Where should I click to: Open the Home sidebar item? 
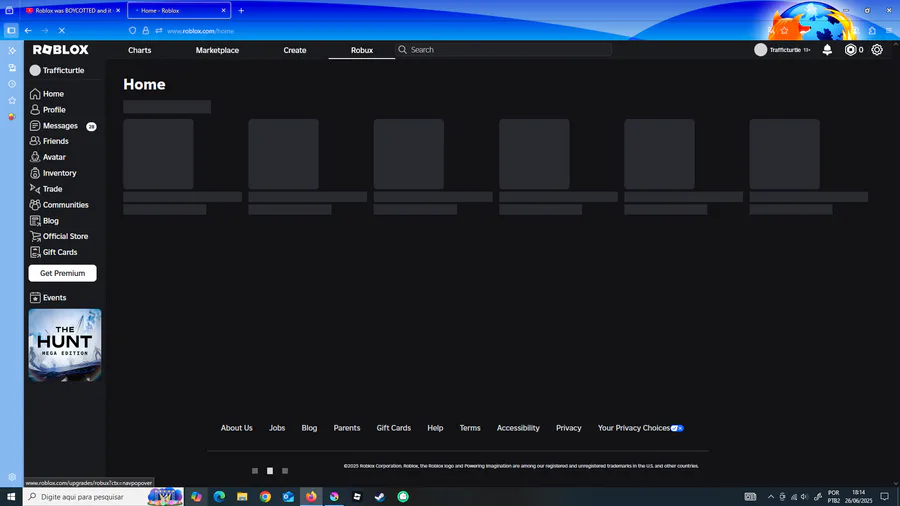point(47,94)
